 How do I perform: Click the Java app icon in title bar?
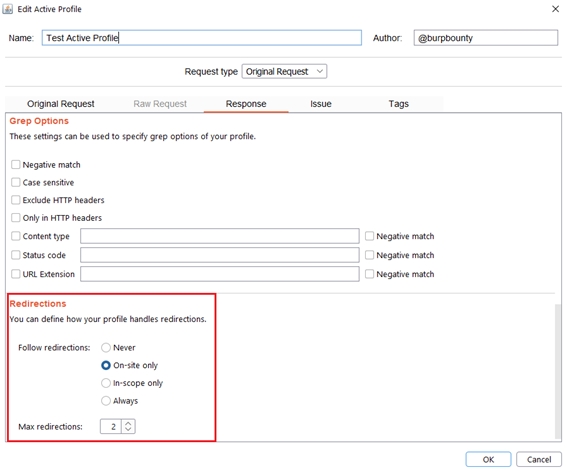pos(8,9)
